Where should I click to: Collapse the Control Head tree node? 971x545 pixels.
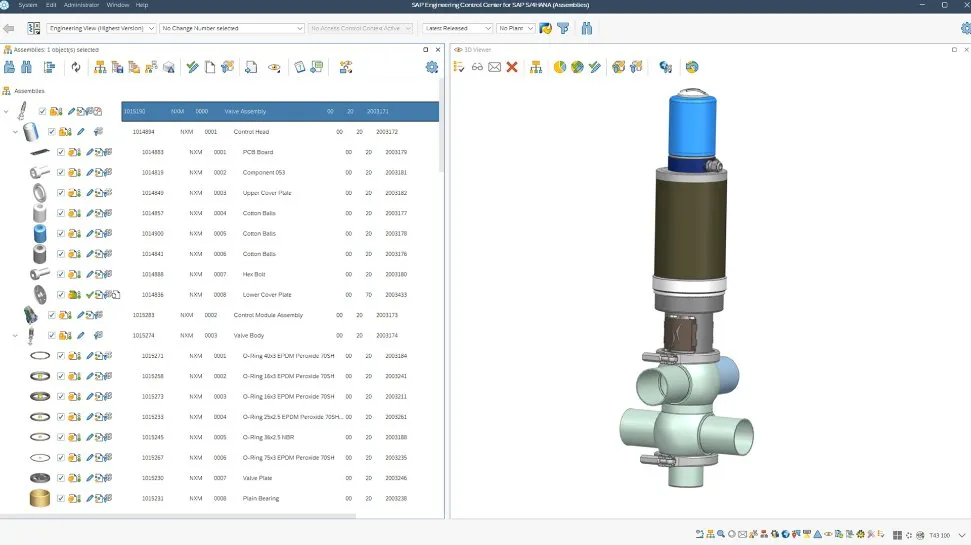15,132
